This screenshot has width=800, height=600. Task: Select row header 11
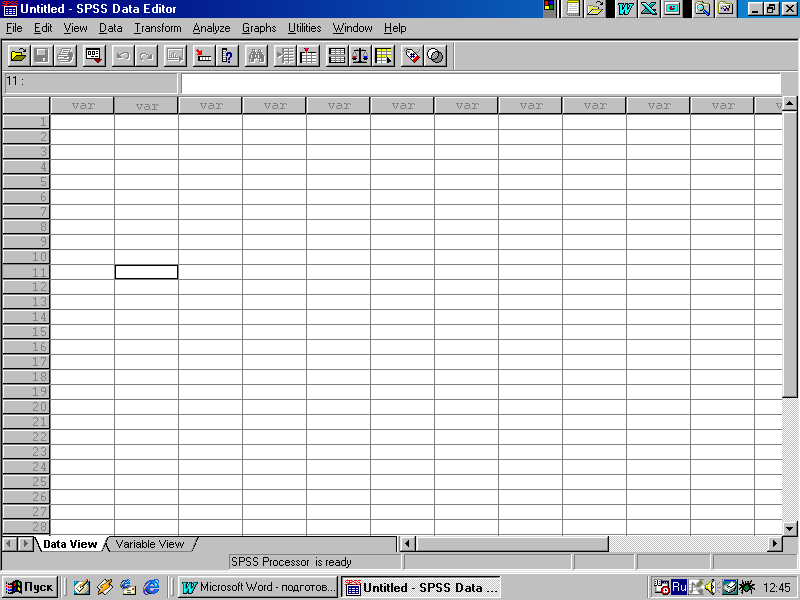click(x=26, y=272)
